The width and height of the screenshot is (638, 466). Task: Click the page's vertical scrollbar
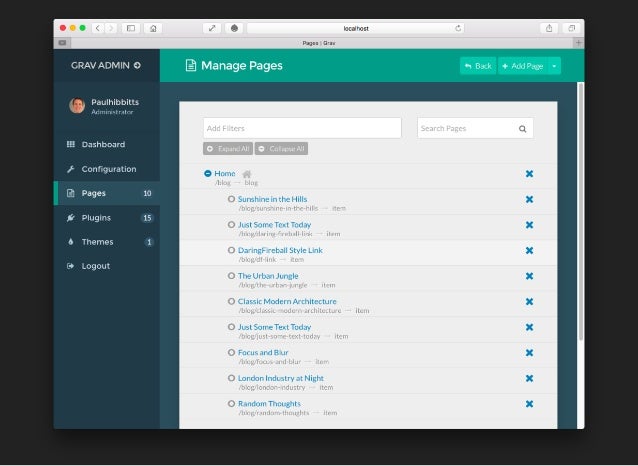[x=581, y=212]
